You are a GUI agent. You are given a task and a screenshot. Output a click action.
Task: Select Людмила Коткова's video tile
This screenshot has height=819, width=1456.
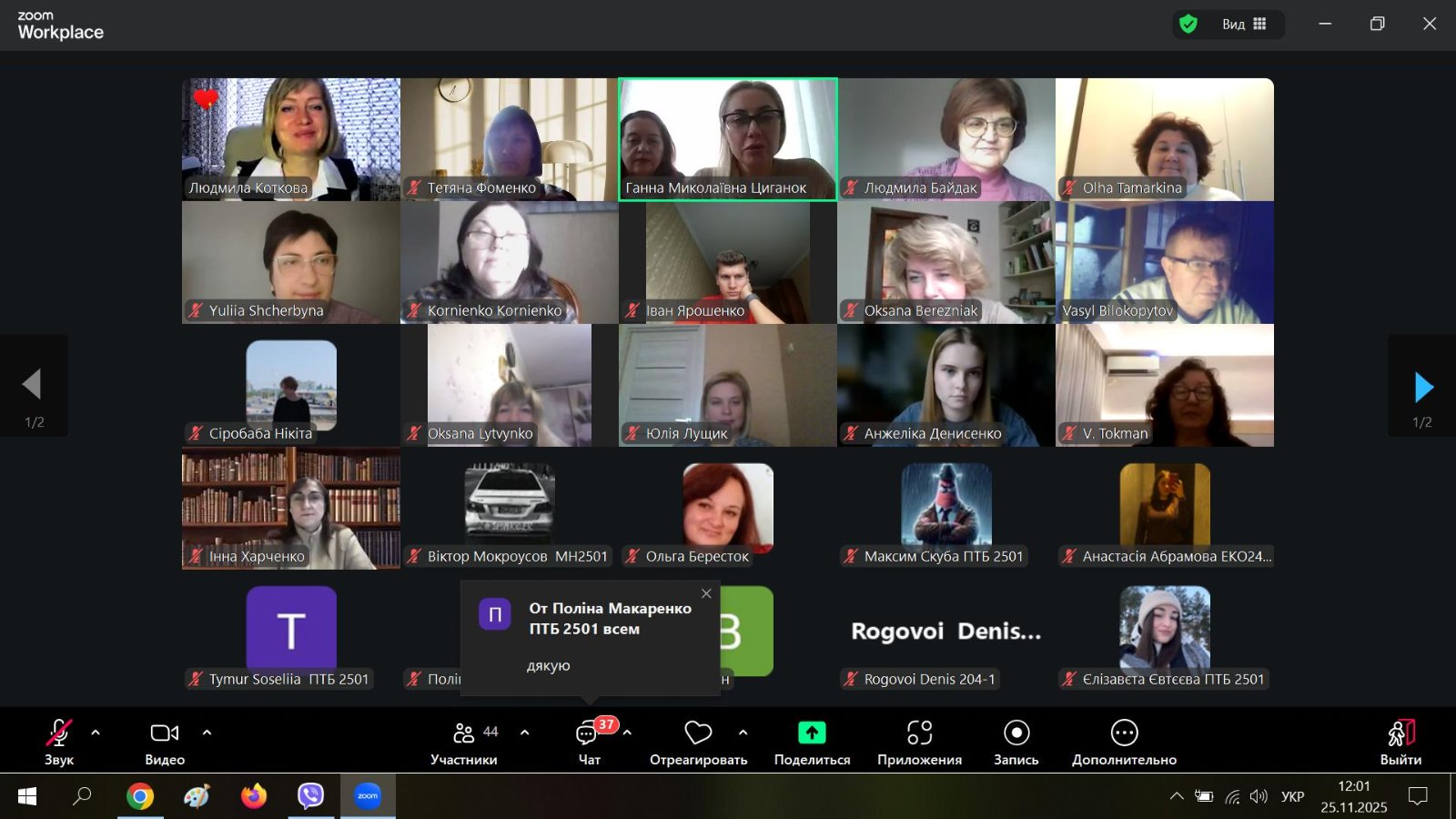tap(291, 138)
